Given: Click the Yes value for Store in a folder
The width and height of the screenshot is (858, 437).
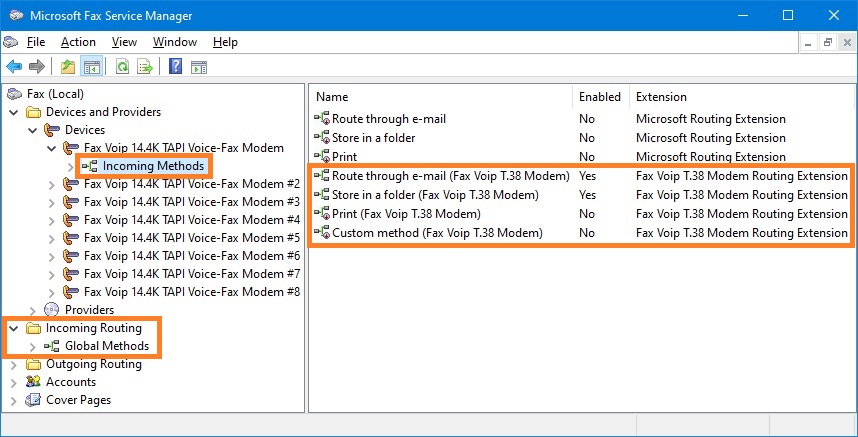Looking at the screenshot, I should 588,195.
